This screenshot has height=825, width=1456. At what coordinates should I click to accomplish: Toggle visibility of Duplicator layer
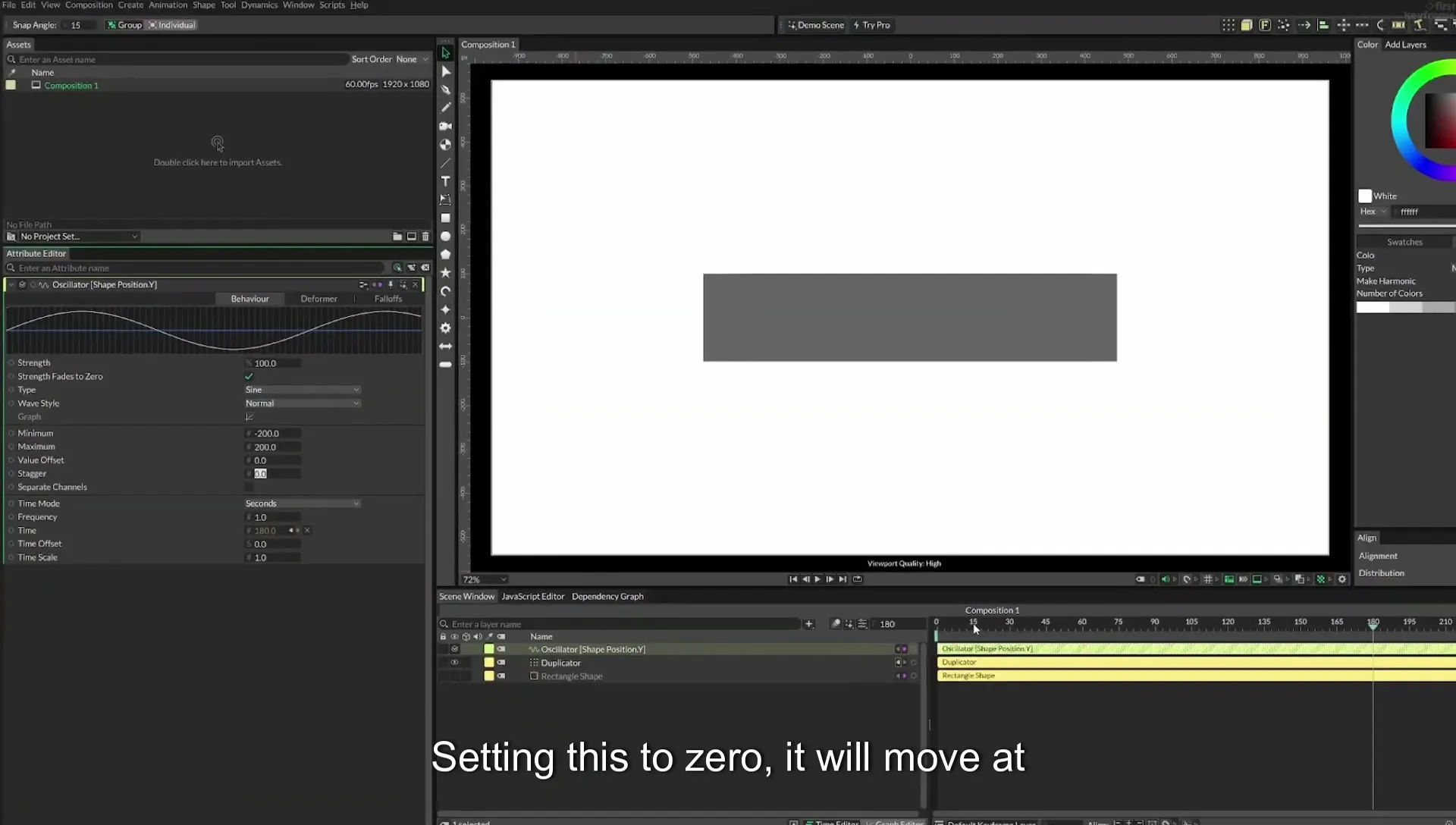coord(455,663)
